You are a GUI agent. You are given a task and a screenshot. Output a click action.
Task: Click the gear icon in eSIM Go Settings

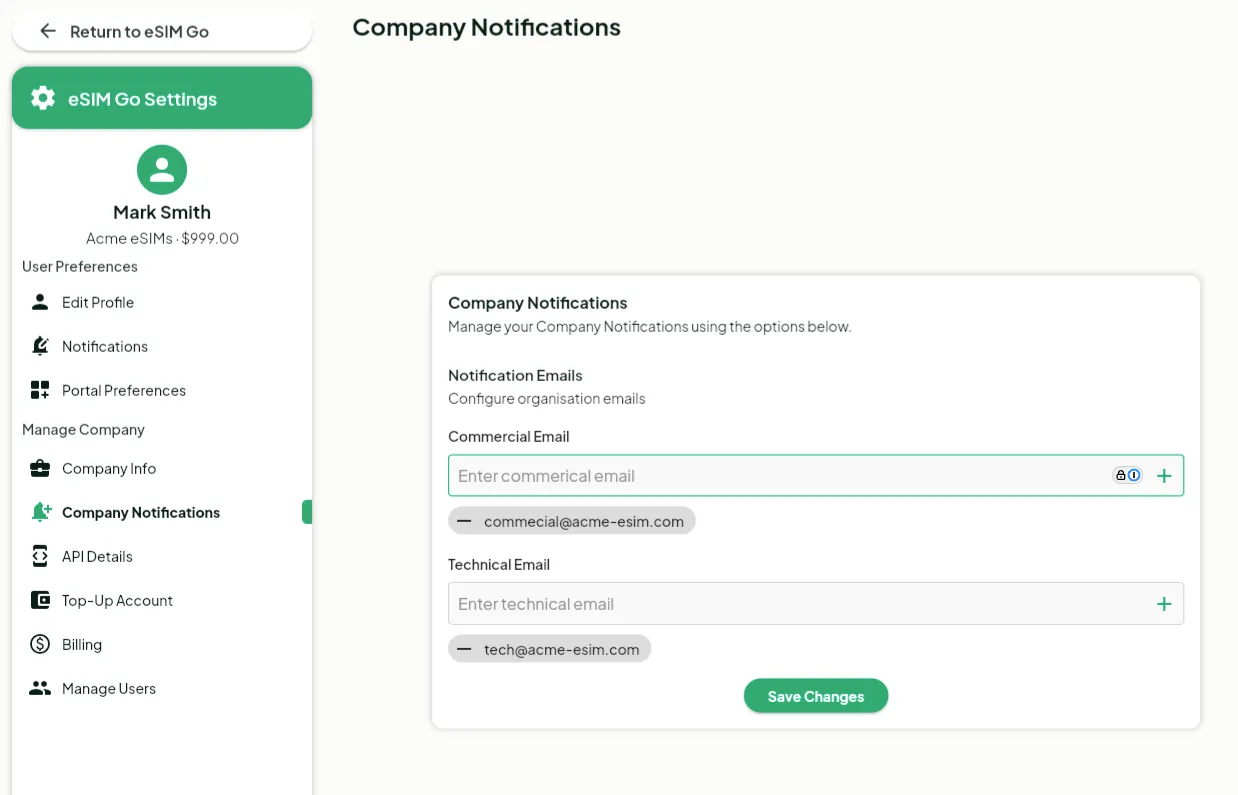click(x=43, y=98)
